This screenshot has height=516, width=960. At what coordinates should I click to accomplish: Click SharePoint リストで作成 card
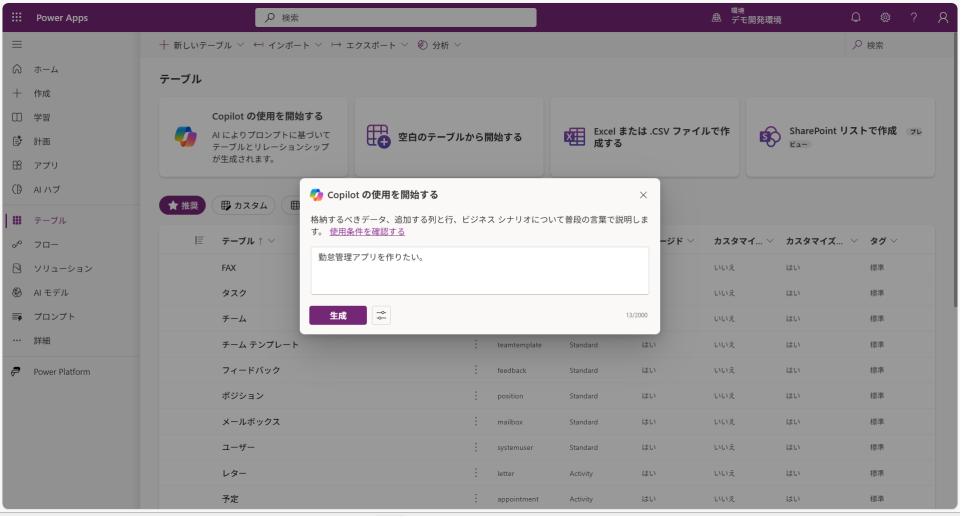841,137
